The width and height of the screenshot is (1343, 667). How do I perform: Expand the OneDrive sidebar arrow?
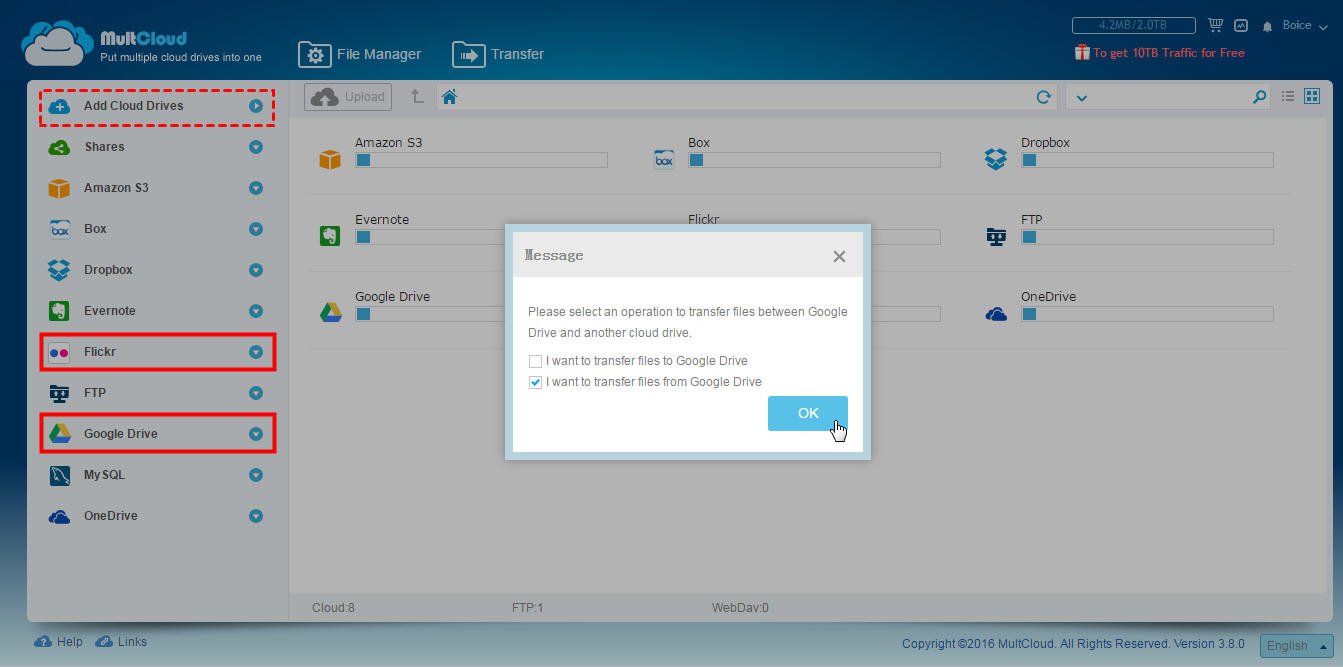coord(256,516)
